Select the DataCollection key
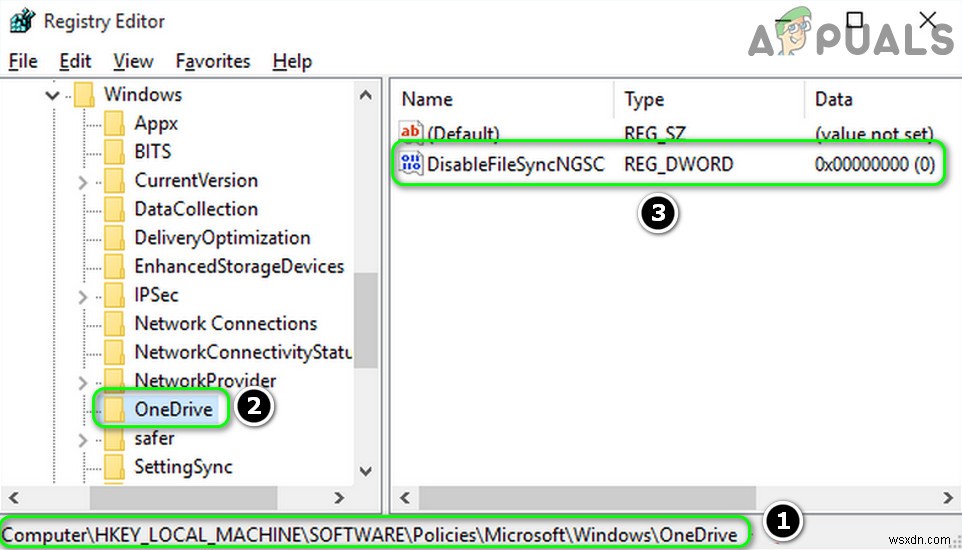The image size is (962, 550). pyautogui.click(x=196, y=209)
